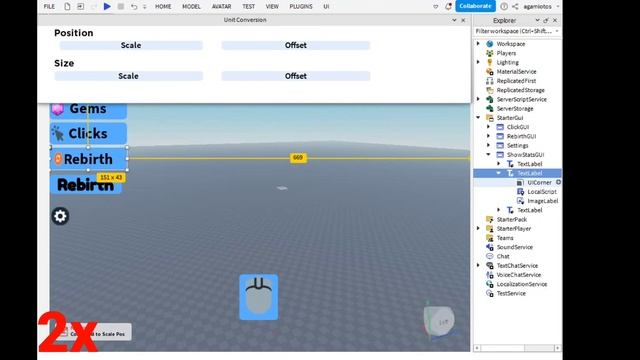This screenshot has height=360, width=640.
Task: Select the LocalizationService icon
Action: (x=489, y=284)
